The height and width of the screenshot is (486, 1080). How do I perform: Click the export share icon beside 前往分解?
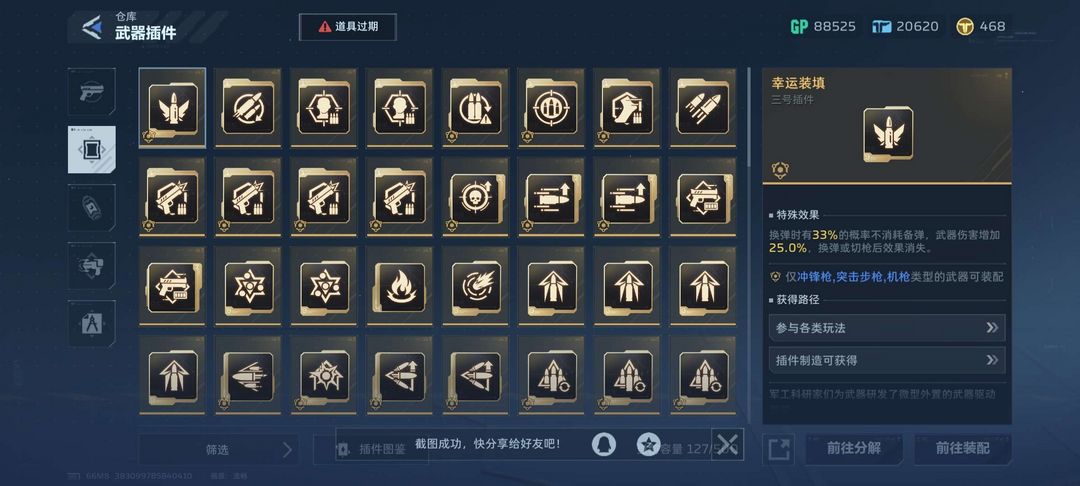coord(778,450)
